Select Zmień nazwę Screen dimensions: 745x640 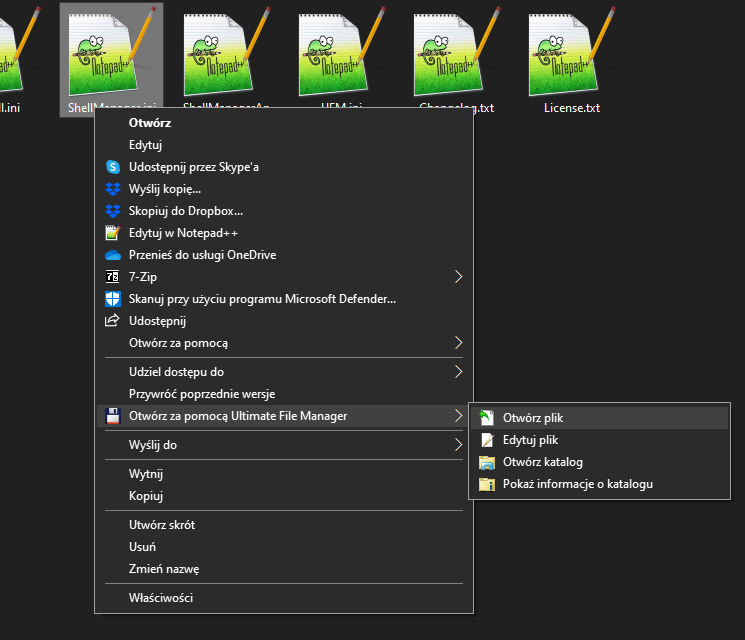284,569
